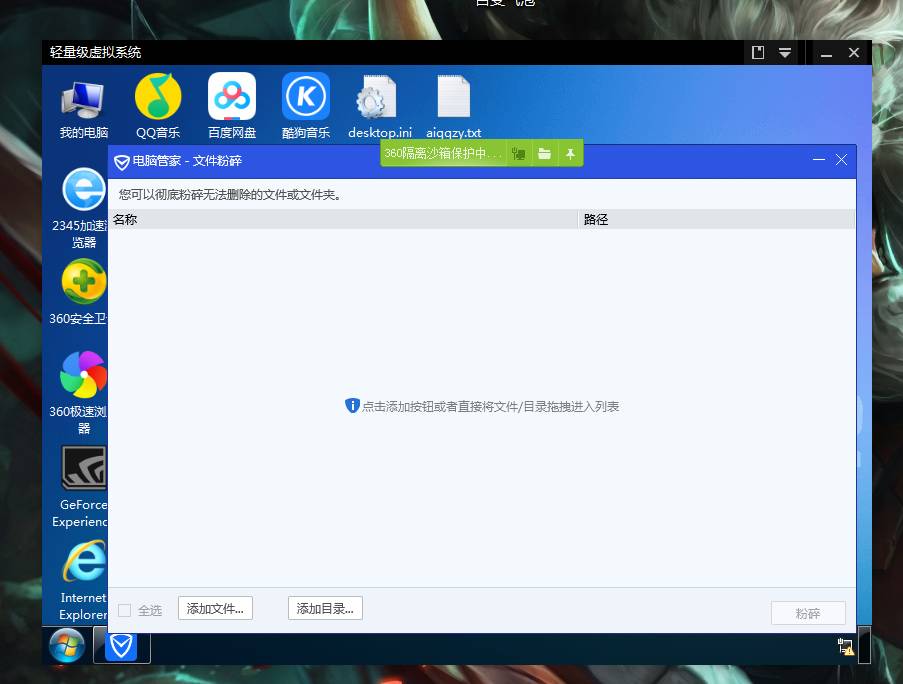Launch the QQ音乐 desktop app
Viewport: 903px width, 684px height.
157,100
